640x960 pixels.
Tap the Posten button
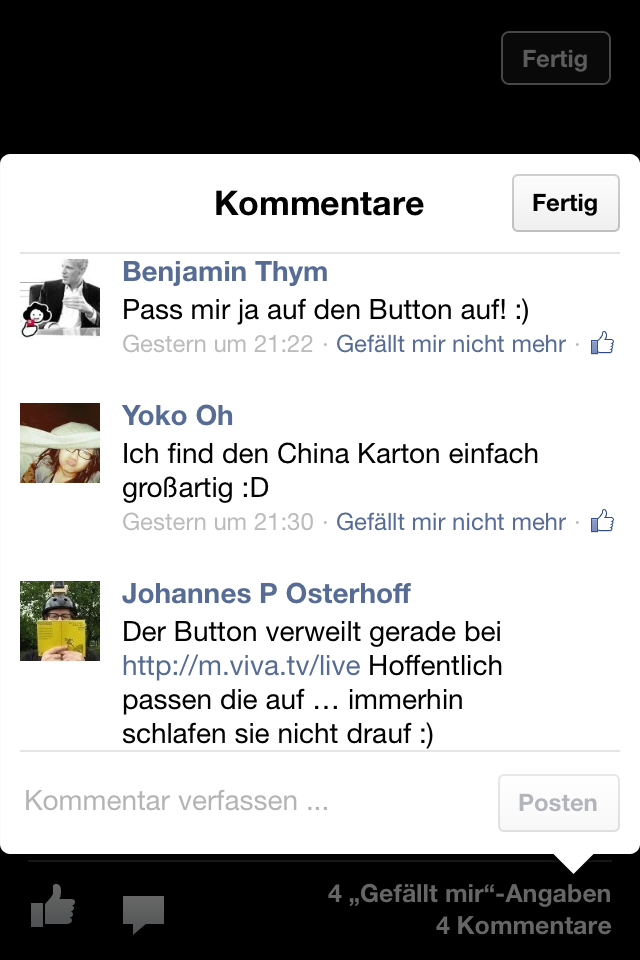click(x=559, y=803)
